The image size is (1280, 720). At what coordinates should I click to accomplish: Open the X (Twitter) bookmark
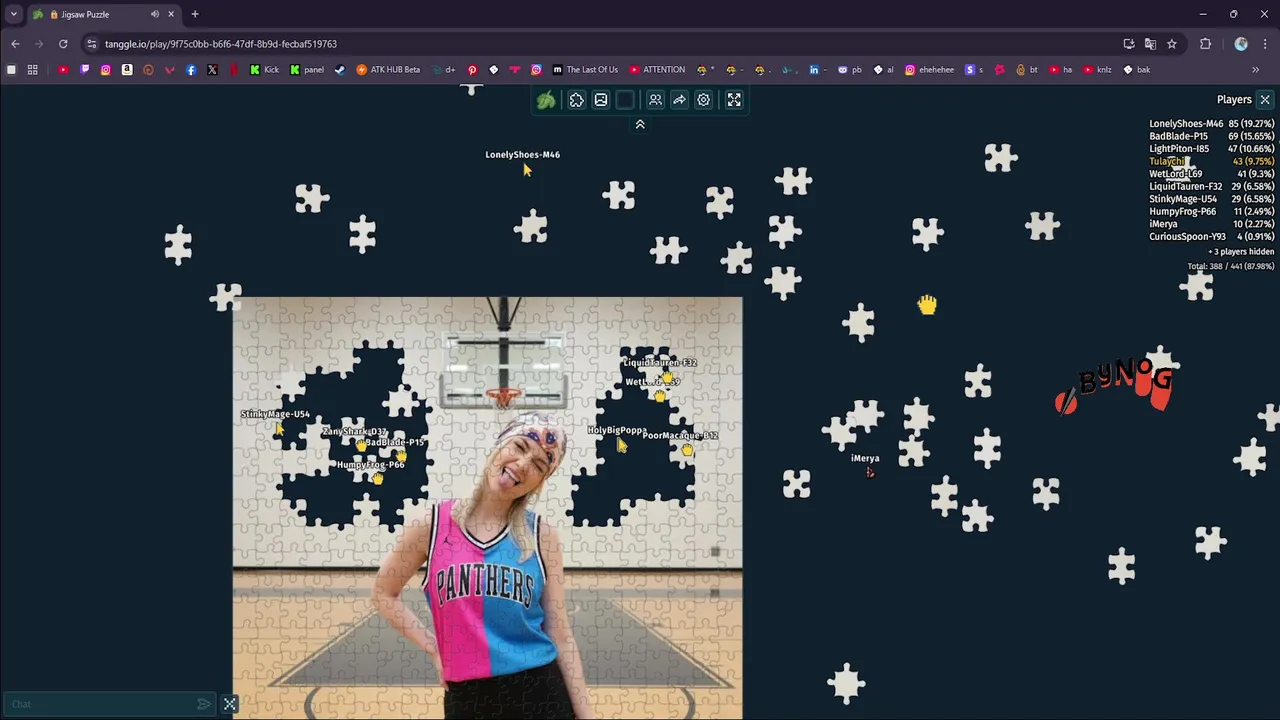(x=212, y=70)
